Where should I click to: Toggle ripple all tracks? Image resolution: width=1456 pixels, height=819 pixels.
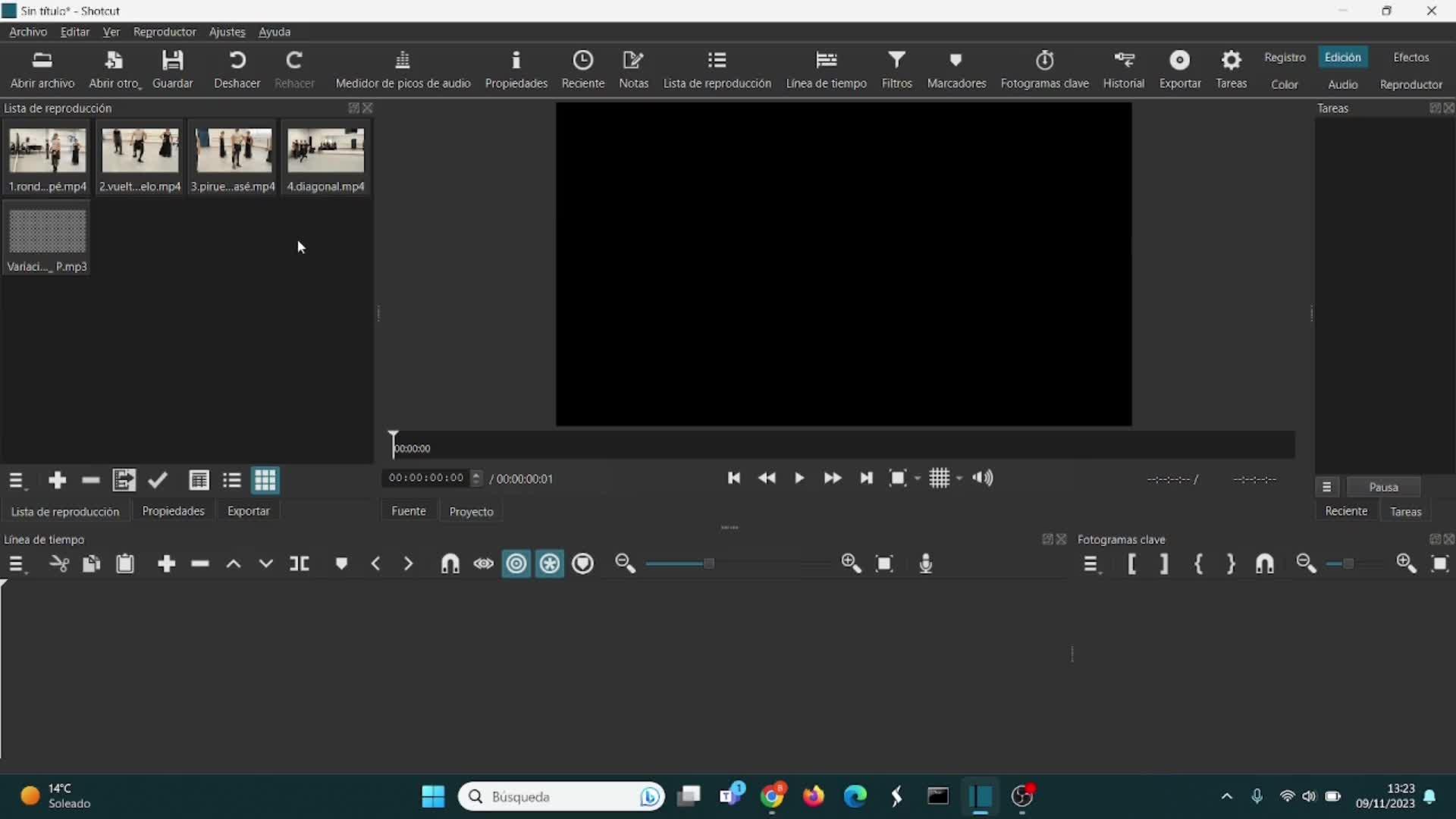click(550, 564)
